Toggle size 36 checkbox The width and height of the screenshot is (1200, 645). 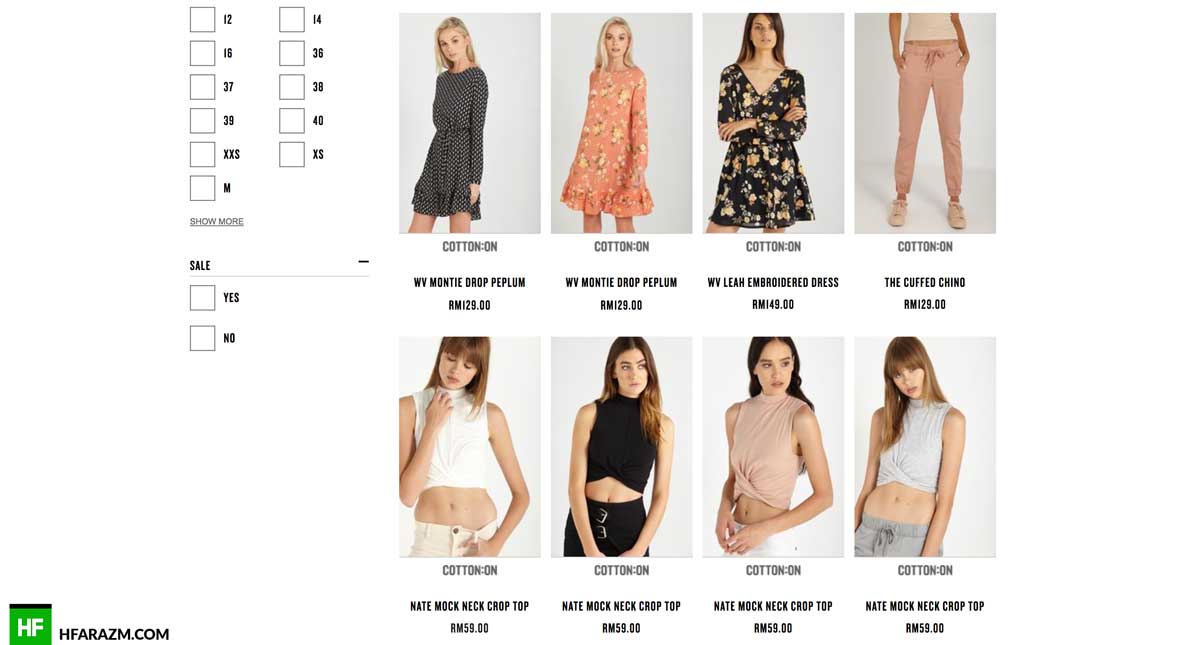(x=292, y=53)
